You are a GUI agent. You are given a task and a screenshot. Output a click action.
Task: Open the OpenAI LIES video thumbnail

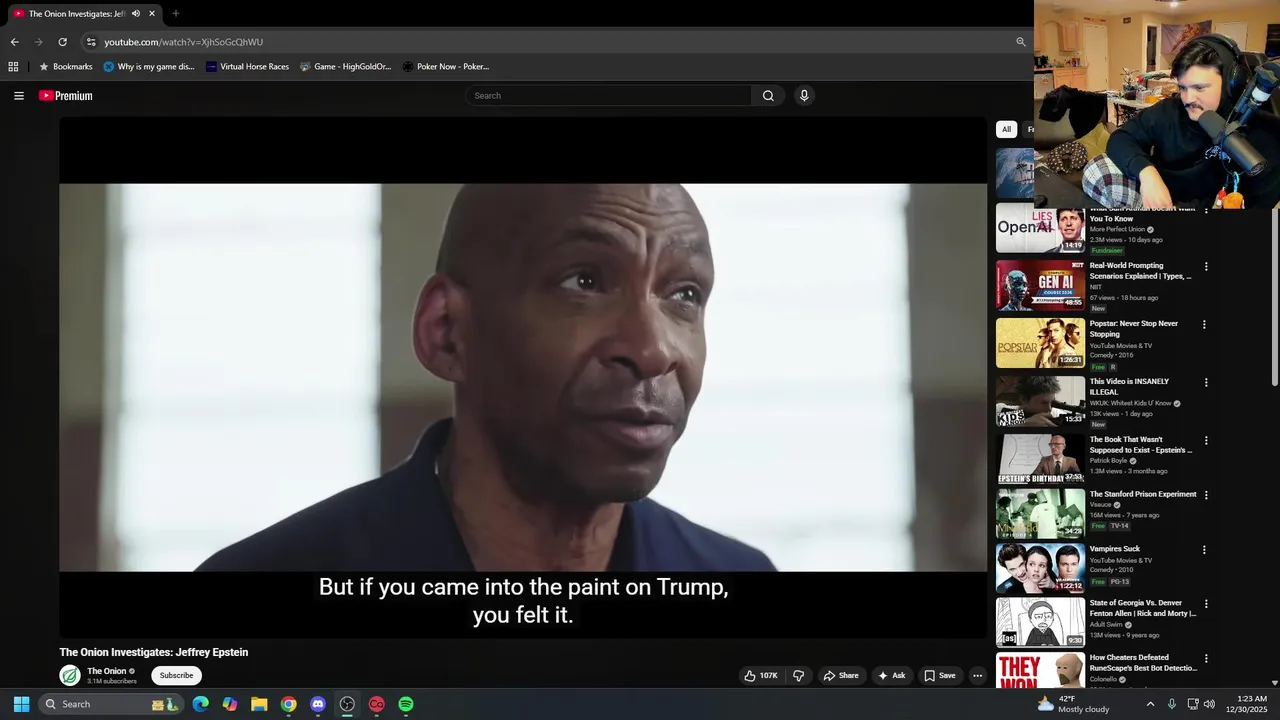click(x=1040, y=228)
